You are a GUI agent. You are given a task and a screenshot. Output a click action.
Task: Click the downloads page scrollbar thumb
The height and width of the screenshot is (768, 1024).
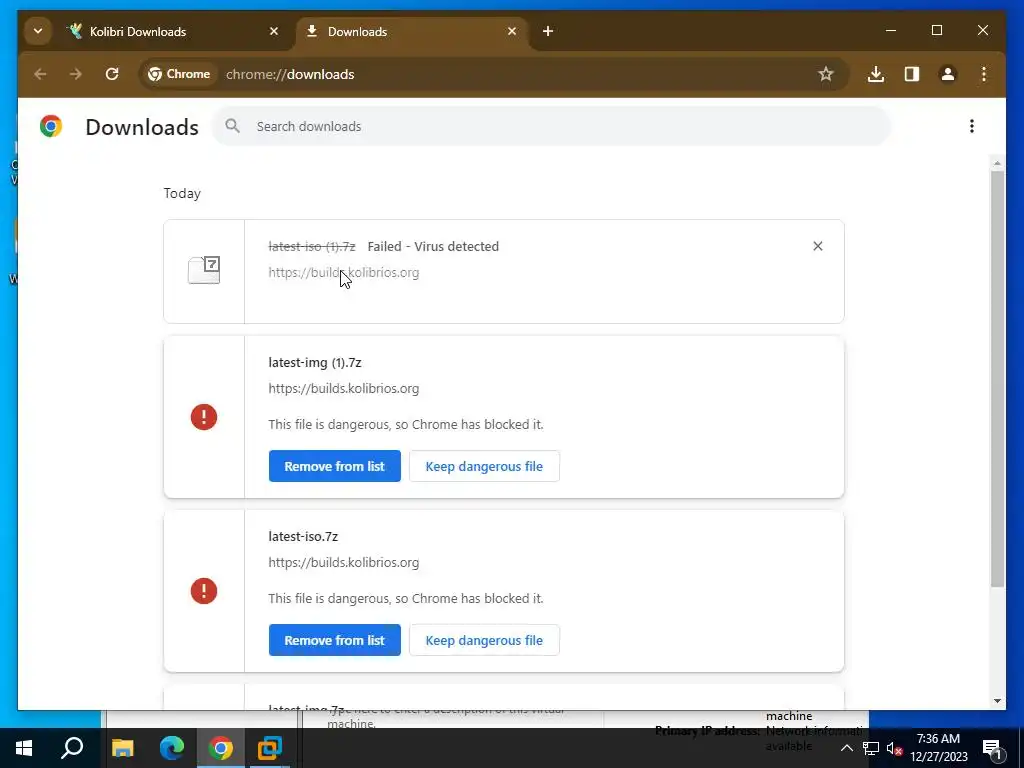[997, 379]
